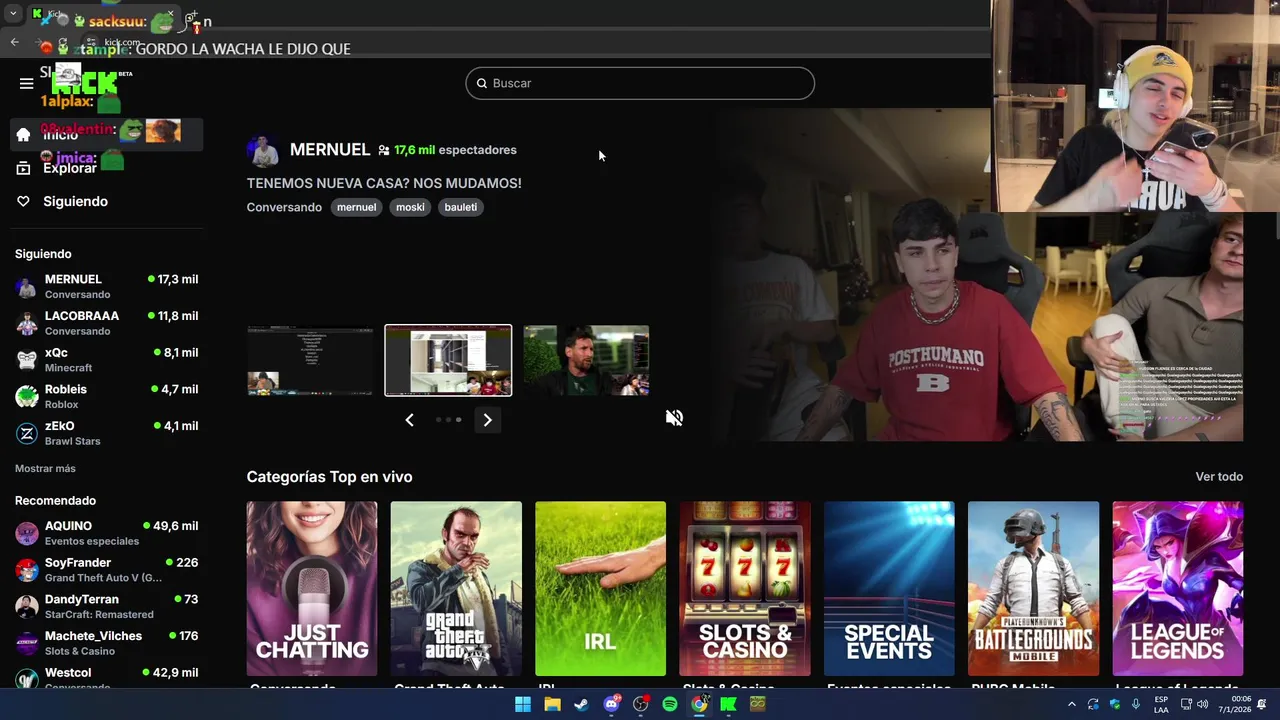The height and width of the screenshot is (720, 1280).
Task: Open the notifications bell icon
Action: click(1262, 704)
